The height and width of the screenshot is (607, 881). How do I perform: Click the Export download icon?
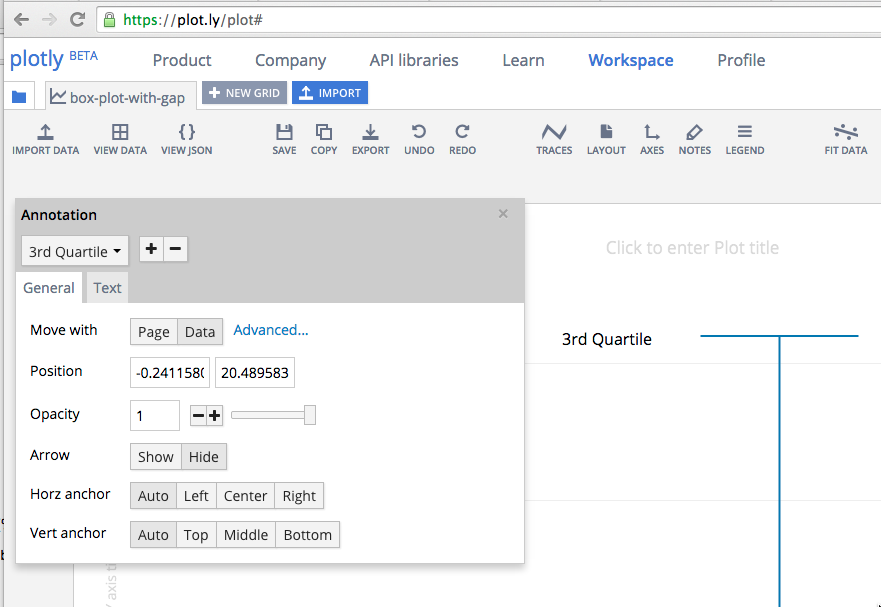point(370,133)
